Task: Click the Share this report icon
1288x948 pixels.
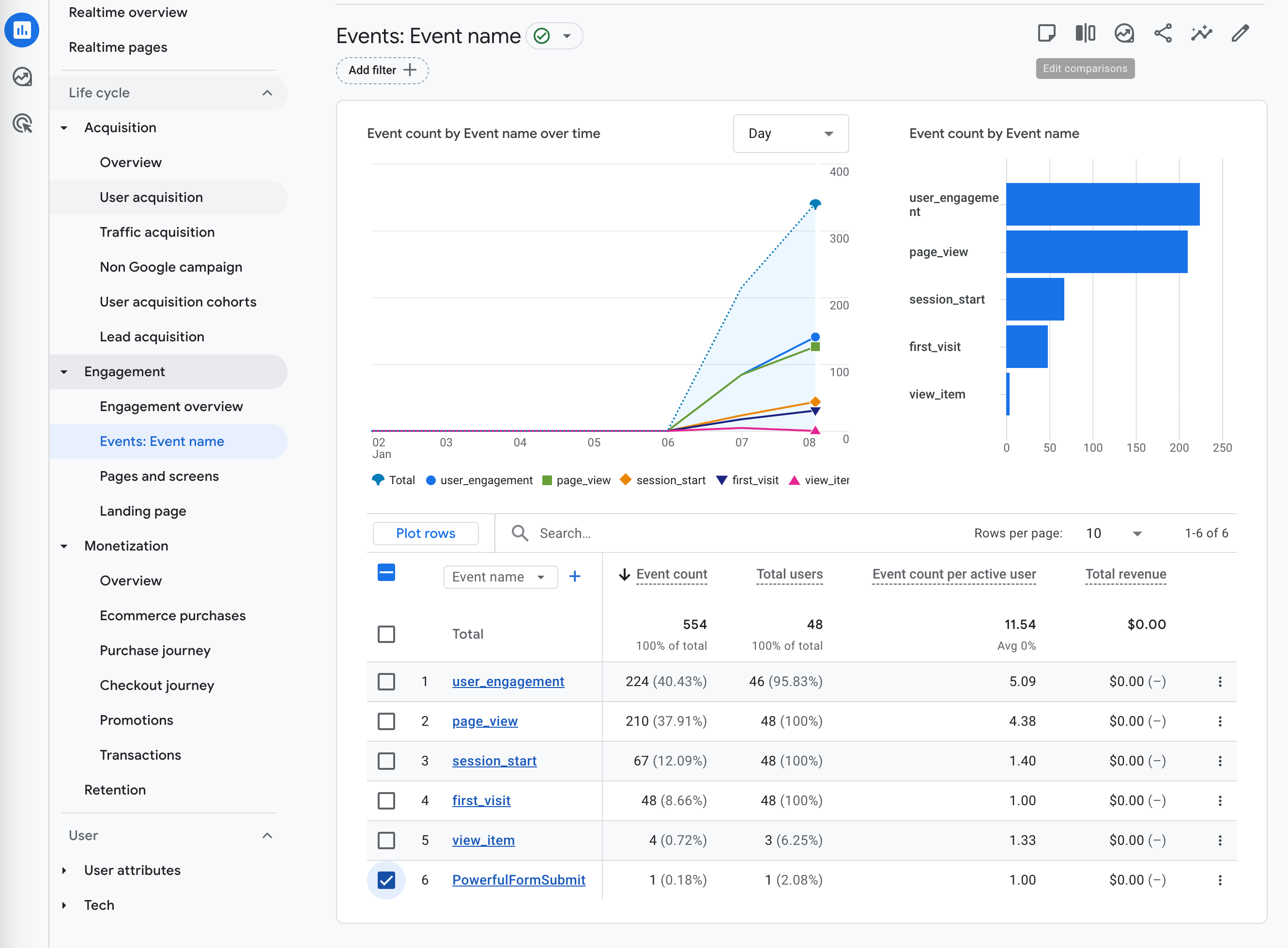Action: (1163, 33)
